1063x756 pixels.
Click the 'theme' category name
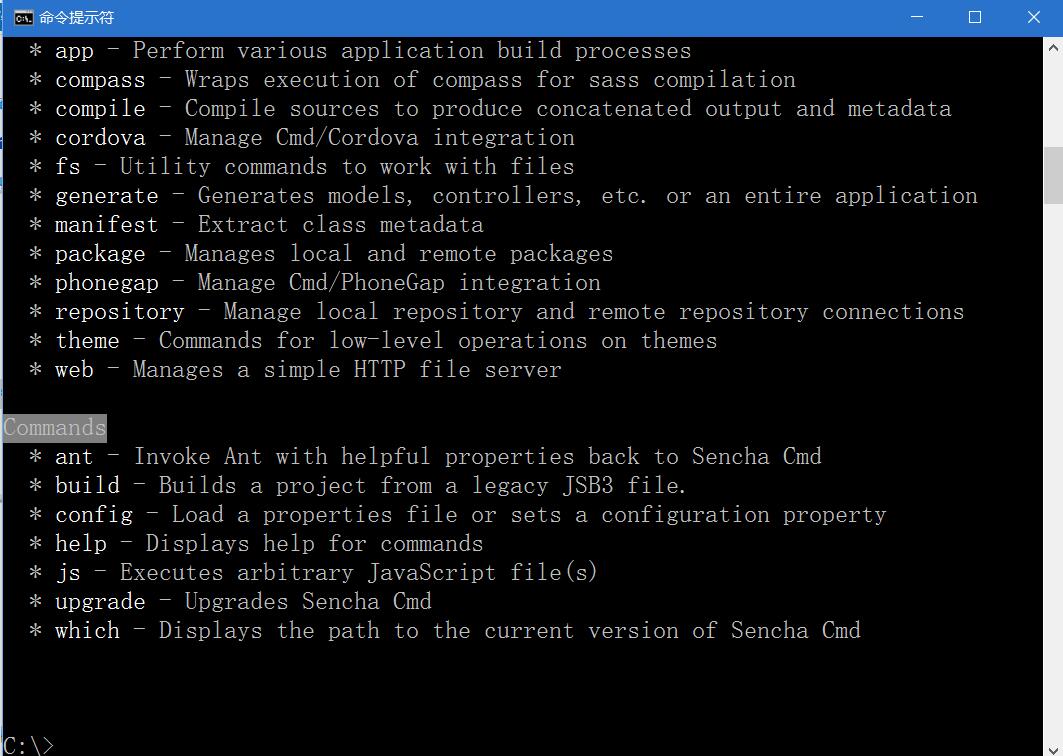coord(87,340)
